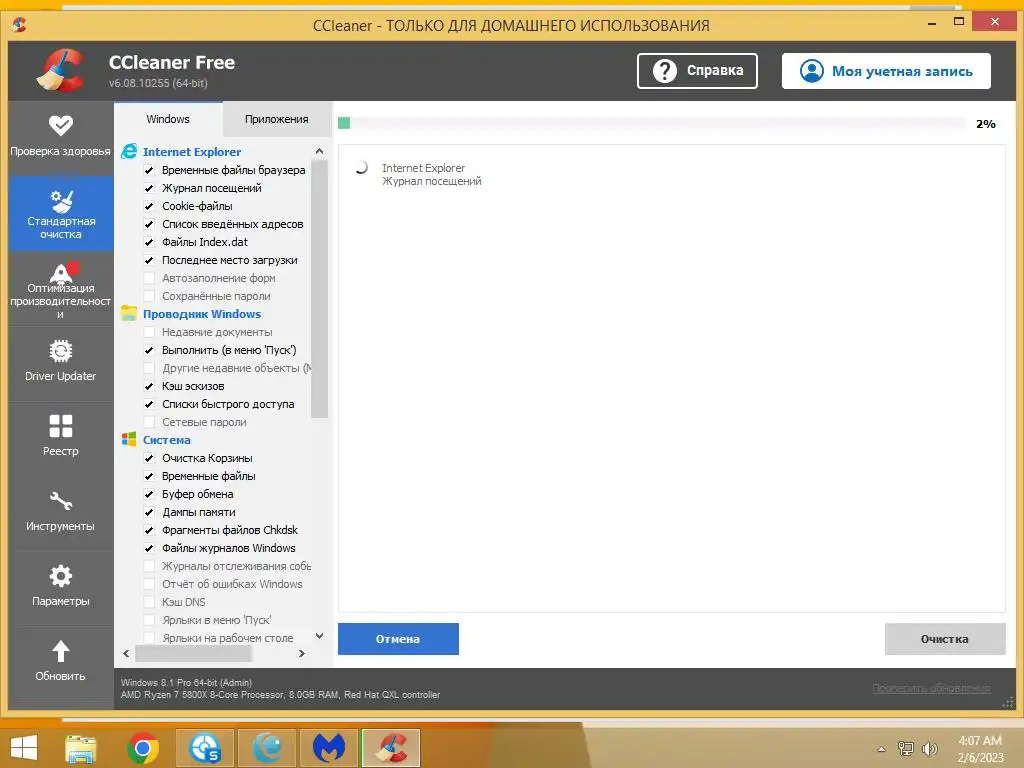Viewport: 1024px width, 768px height.
Task: Click the vertical options list scrollbar
Action: (319, 287)
